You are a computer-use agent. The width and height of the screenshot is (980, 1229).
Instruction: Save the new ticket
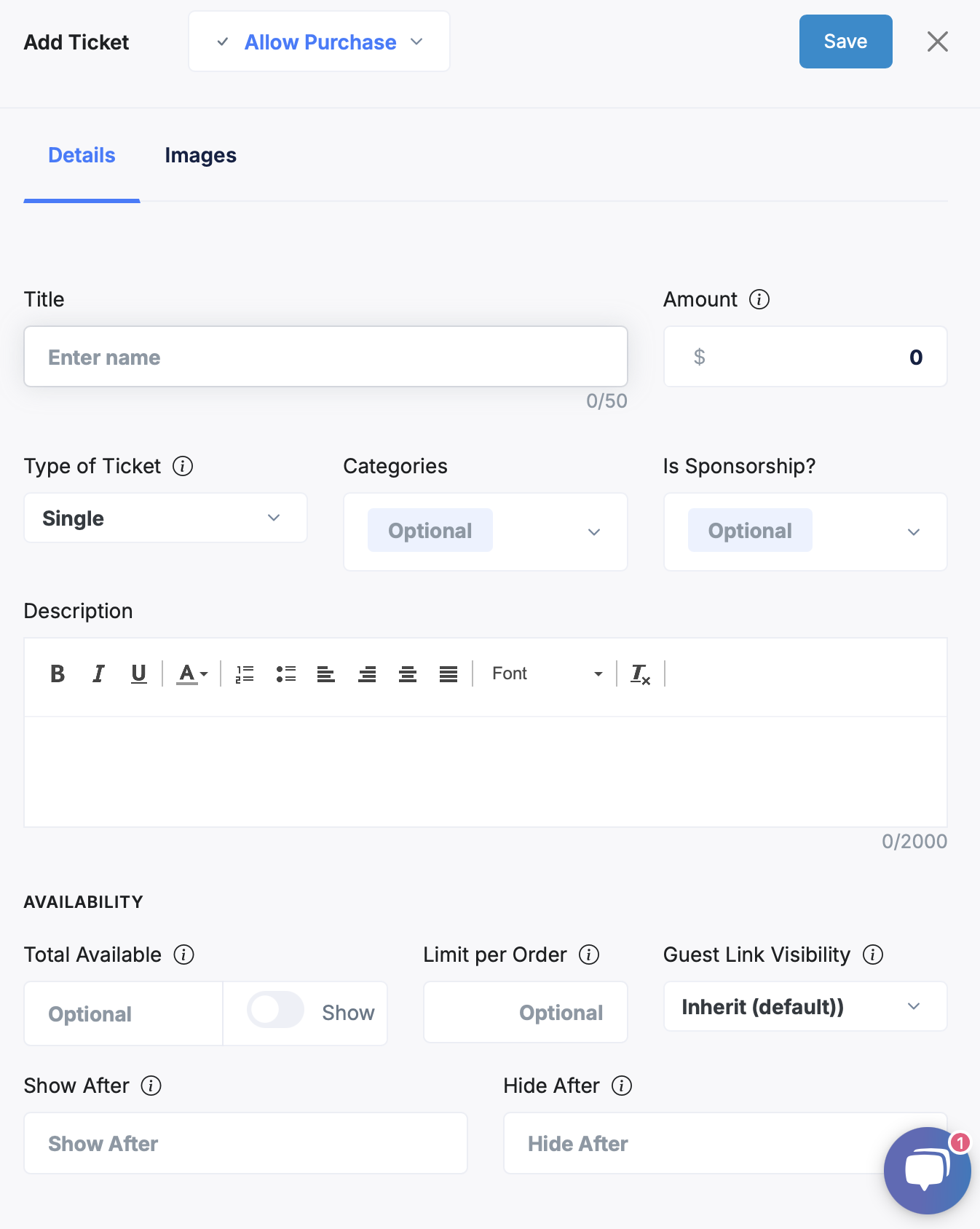(x=845, y=42)
